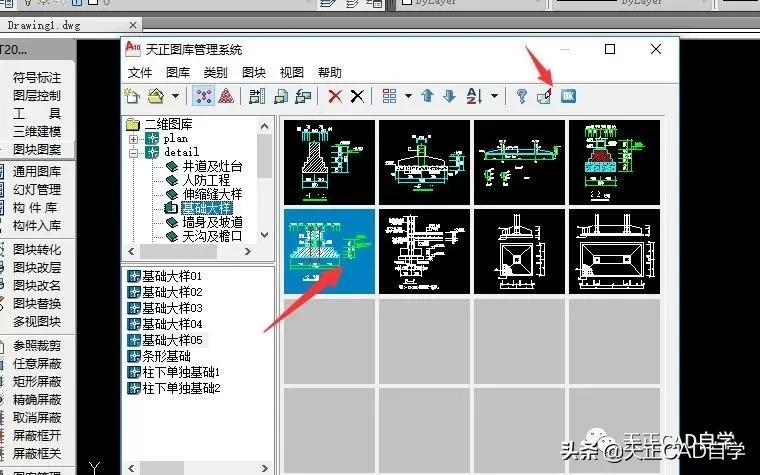This screenshot has height=475, width=760.
Task: Click the blue OK toolbar button
Action: click(x=568, y=96)
